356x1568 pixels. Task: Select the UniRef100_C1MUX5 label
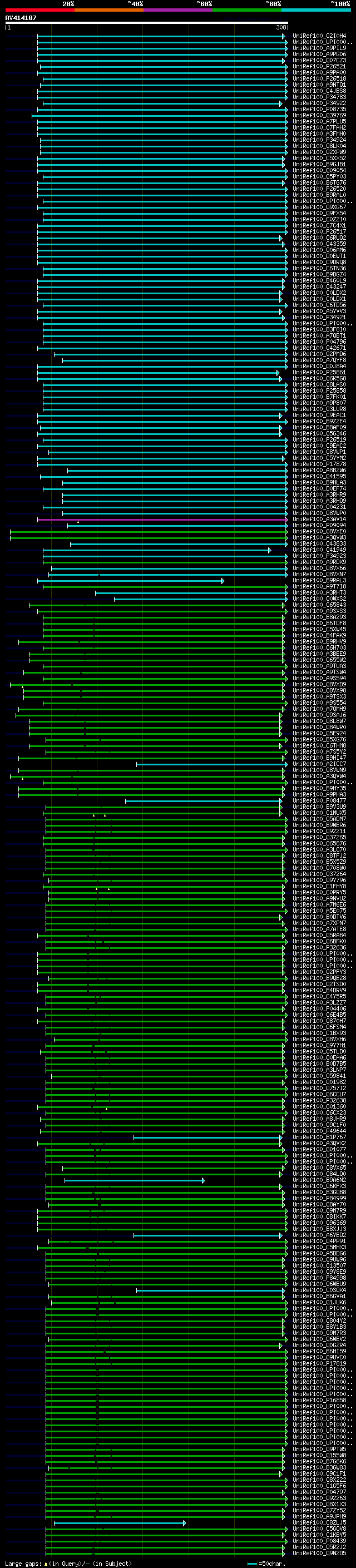(x=319, y=813)
